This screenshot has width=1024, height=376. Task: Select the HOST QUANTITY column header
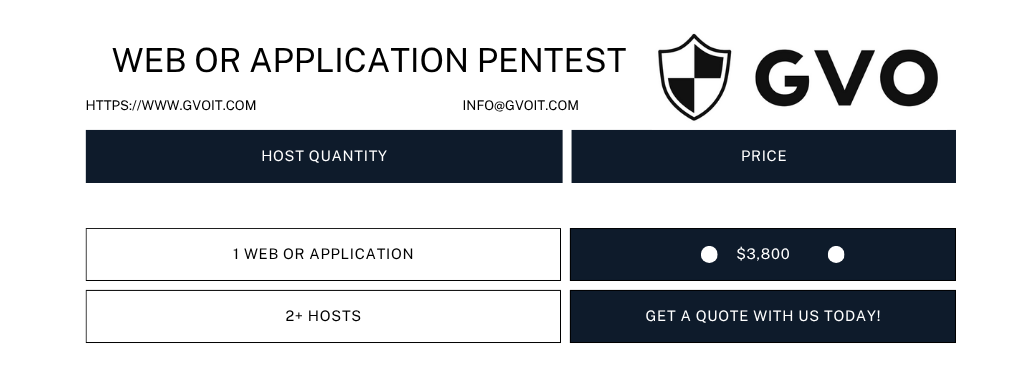click(324, 156)
